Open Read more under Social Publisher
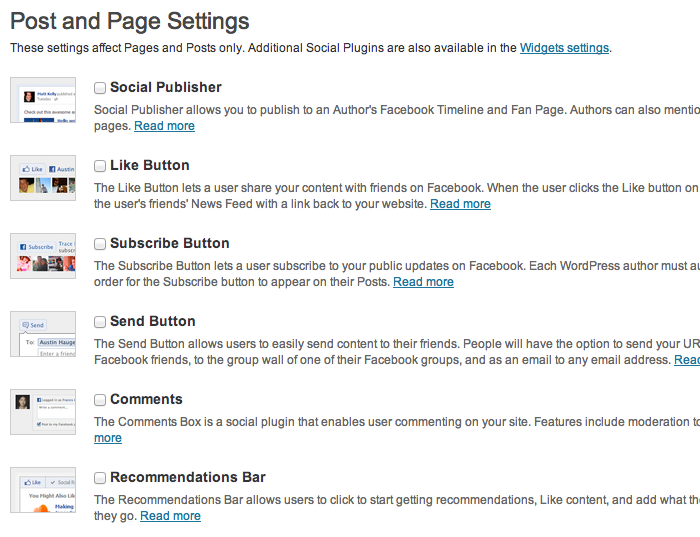This screenshot has width=700, height=537. pos(164,126)
